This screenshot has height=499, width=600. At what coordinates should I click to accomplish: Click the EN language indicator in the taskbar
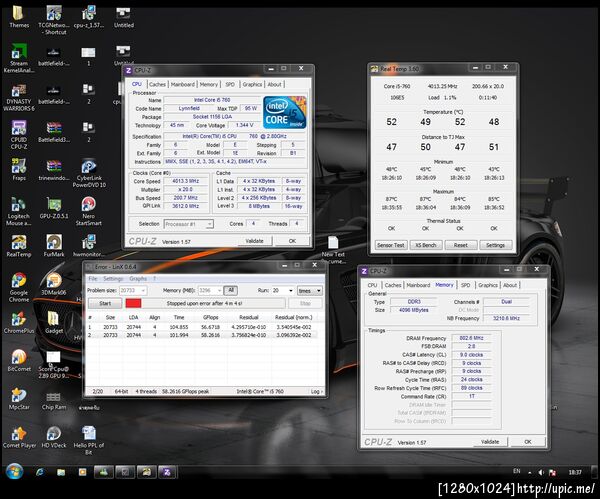pyautogui.click(x=517, y=471)
